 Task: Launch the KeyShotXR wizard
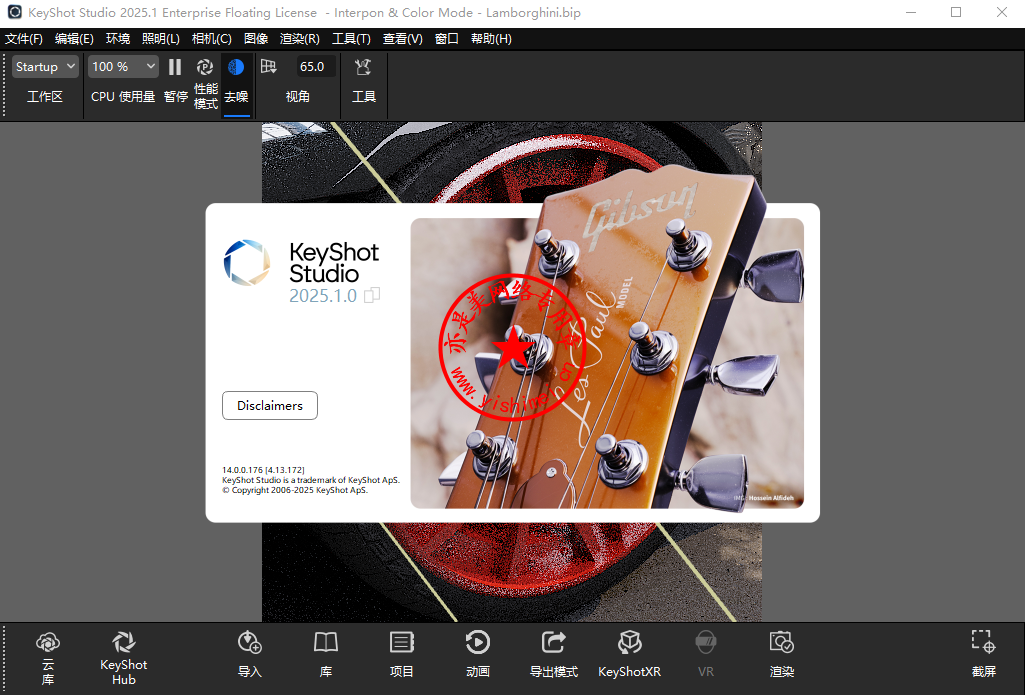[630, 654]
